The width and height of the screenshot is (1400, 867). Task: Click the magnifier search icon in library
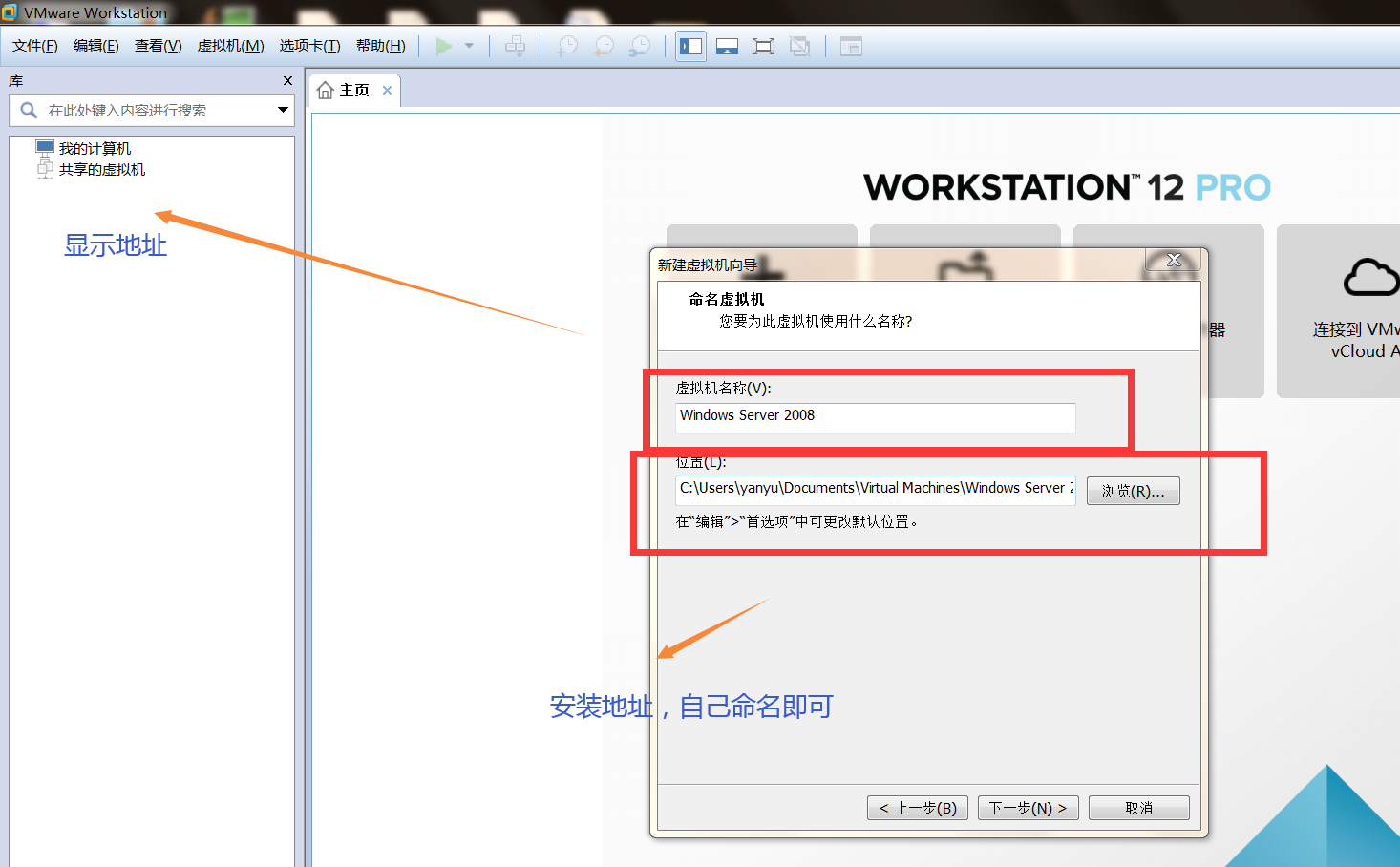point(29,110)
